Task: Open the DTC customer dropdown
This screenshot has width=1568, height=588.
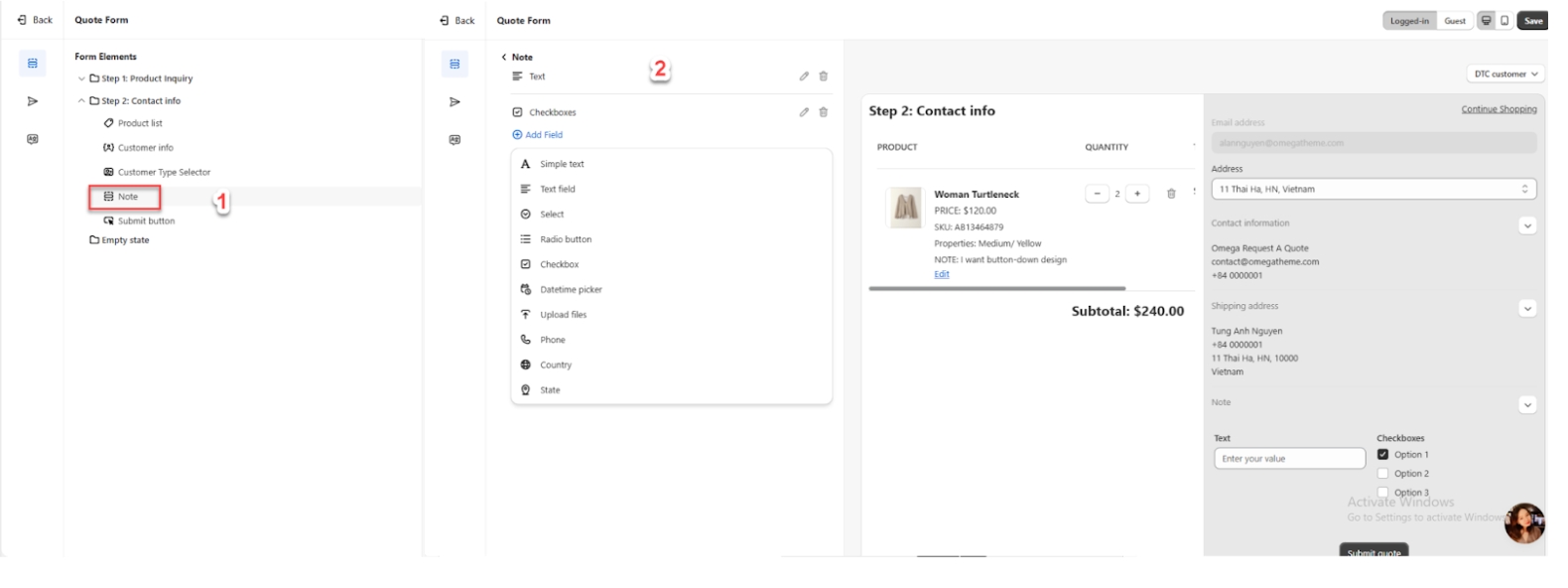Action: click(x=1505, y=73)
